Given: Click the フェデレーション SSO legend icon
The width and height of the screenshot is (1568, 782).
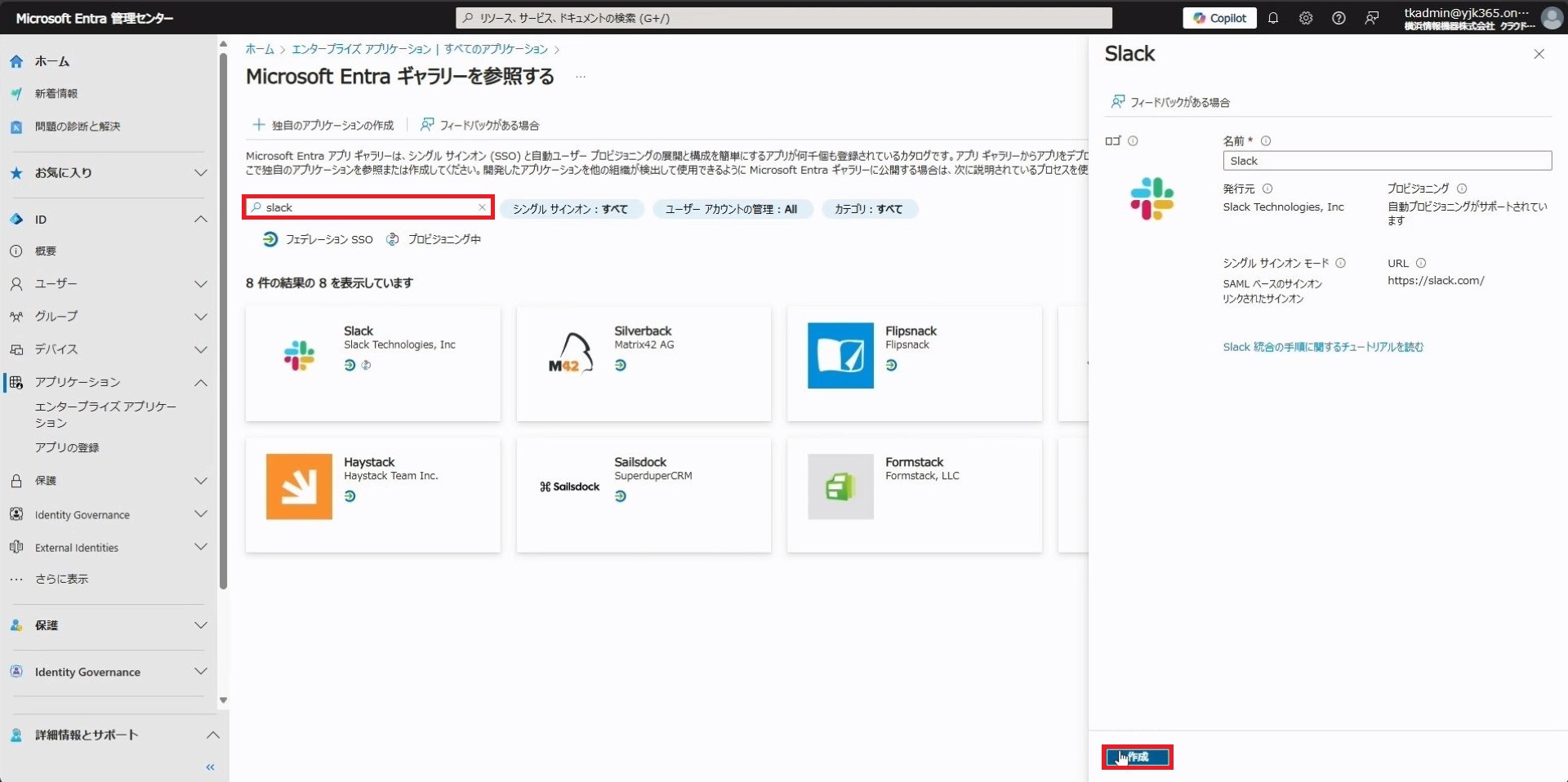Looking at the screenshot, I should point(270,239).
